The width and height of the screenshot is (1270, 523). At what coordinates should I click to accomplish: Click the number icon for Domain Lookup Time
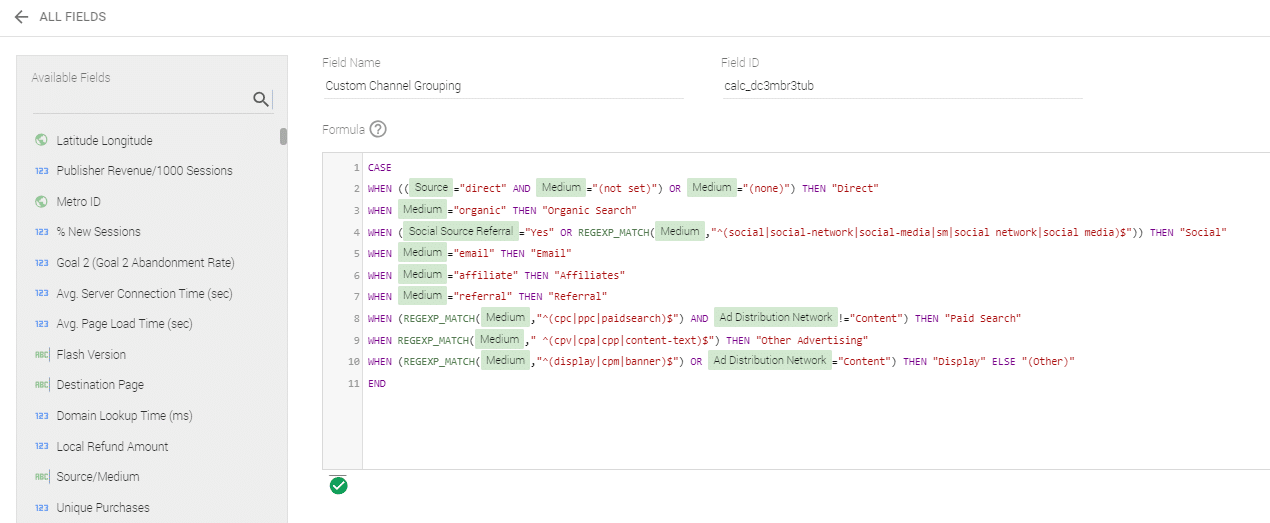pos(41,416)
